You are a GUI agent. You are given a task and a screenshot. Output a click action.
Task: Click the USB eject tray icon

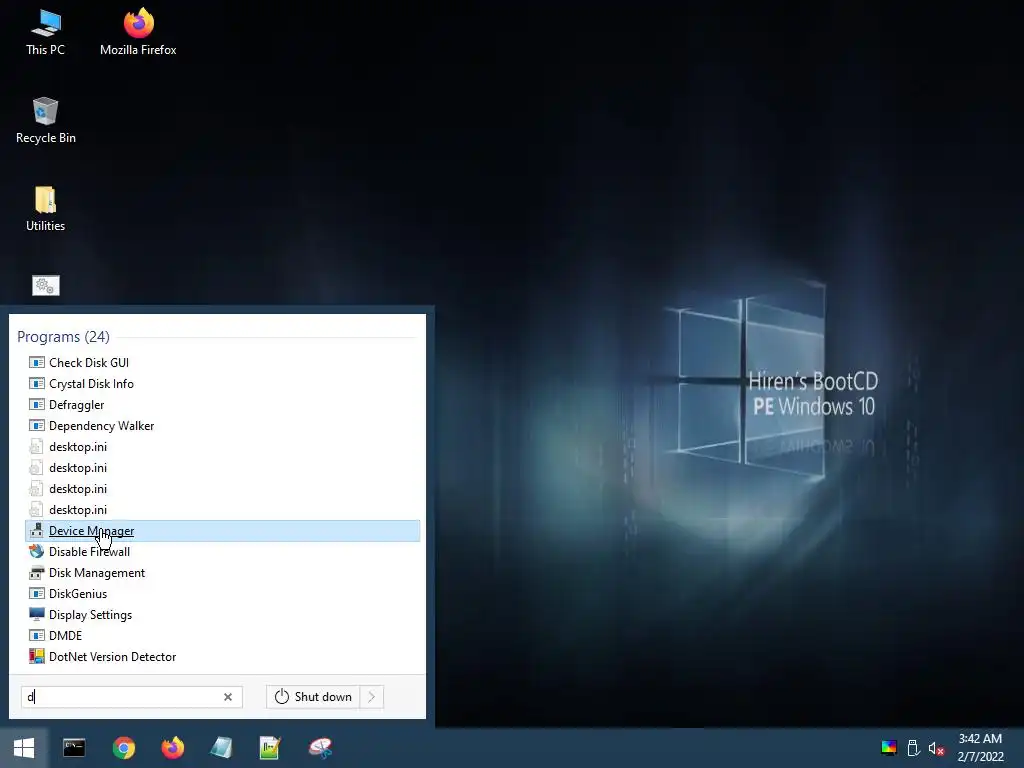point(914,748)
